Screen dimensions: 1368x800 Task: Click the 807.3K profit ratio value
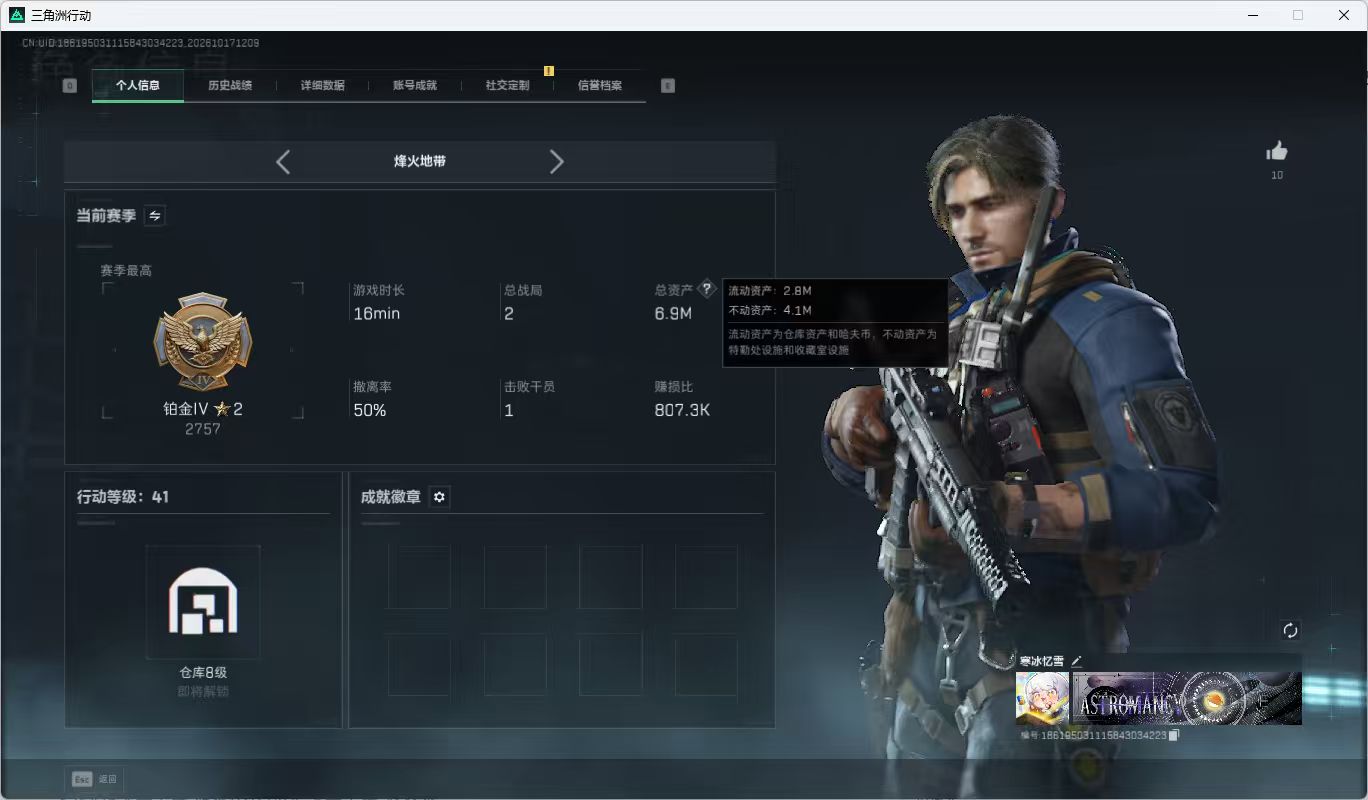[682, 410]
